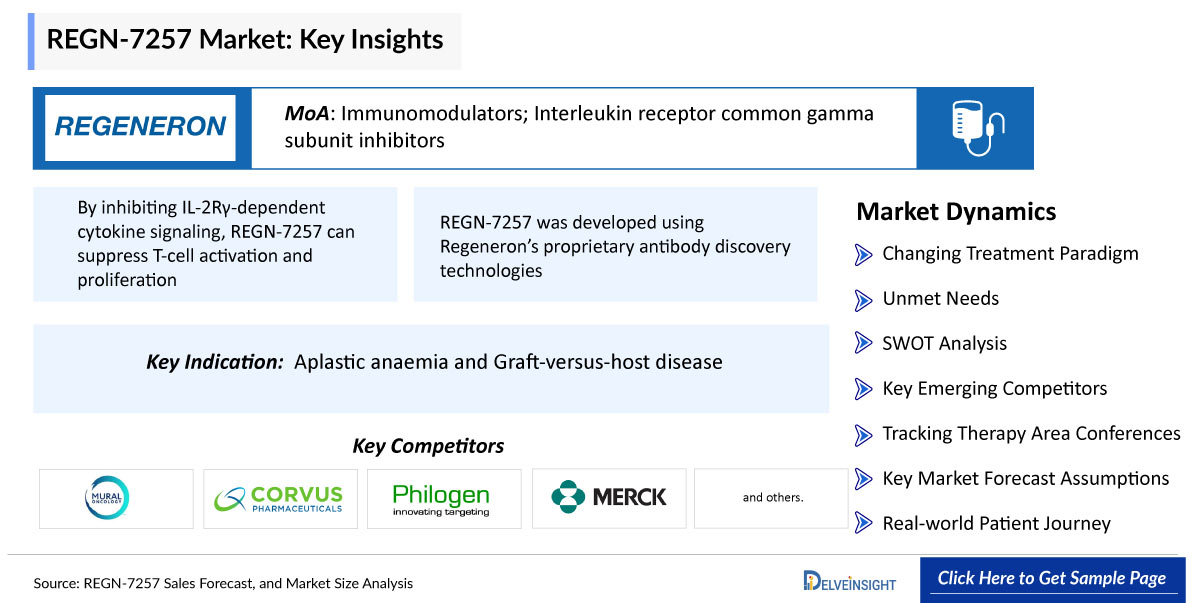The image size is (1200, 603).
Task: Click the Market Dynamics heading
Action: 956,212
